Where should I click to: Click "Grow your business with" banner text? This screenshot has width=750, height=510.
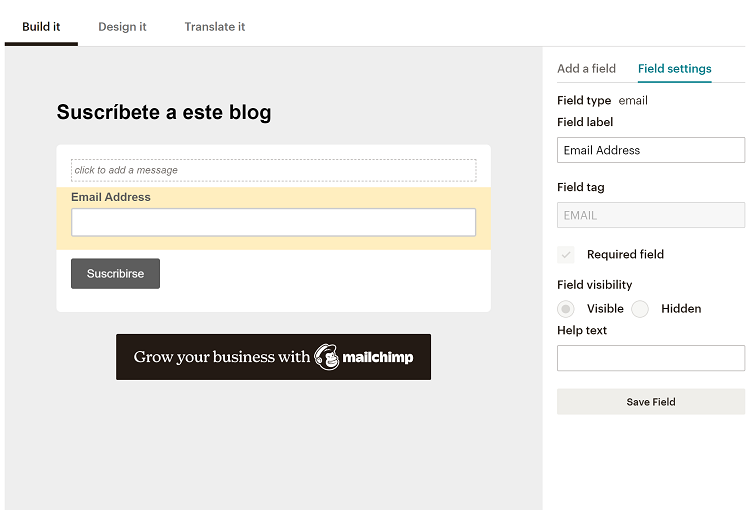222,357
